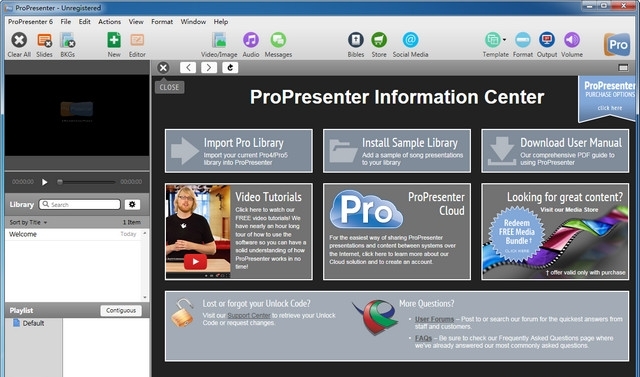Clear Slides using toolbar icon
Viewport: 640px width, 377px height.
coord(44,40)
